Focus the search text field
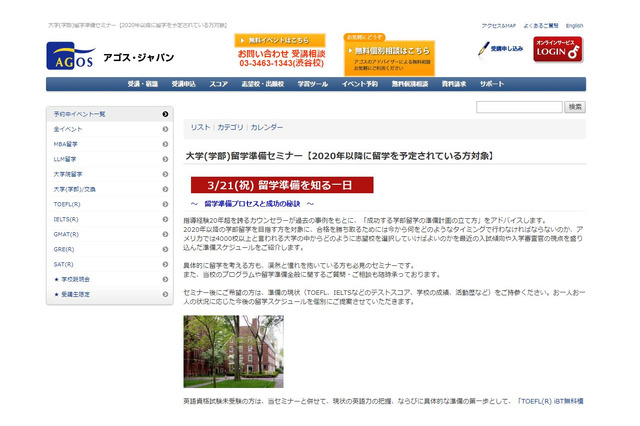640x426 pixels. (519, 107)
